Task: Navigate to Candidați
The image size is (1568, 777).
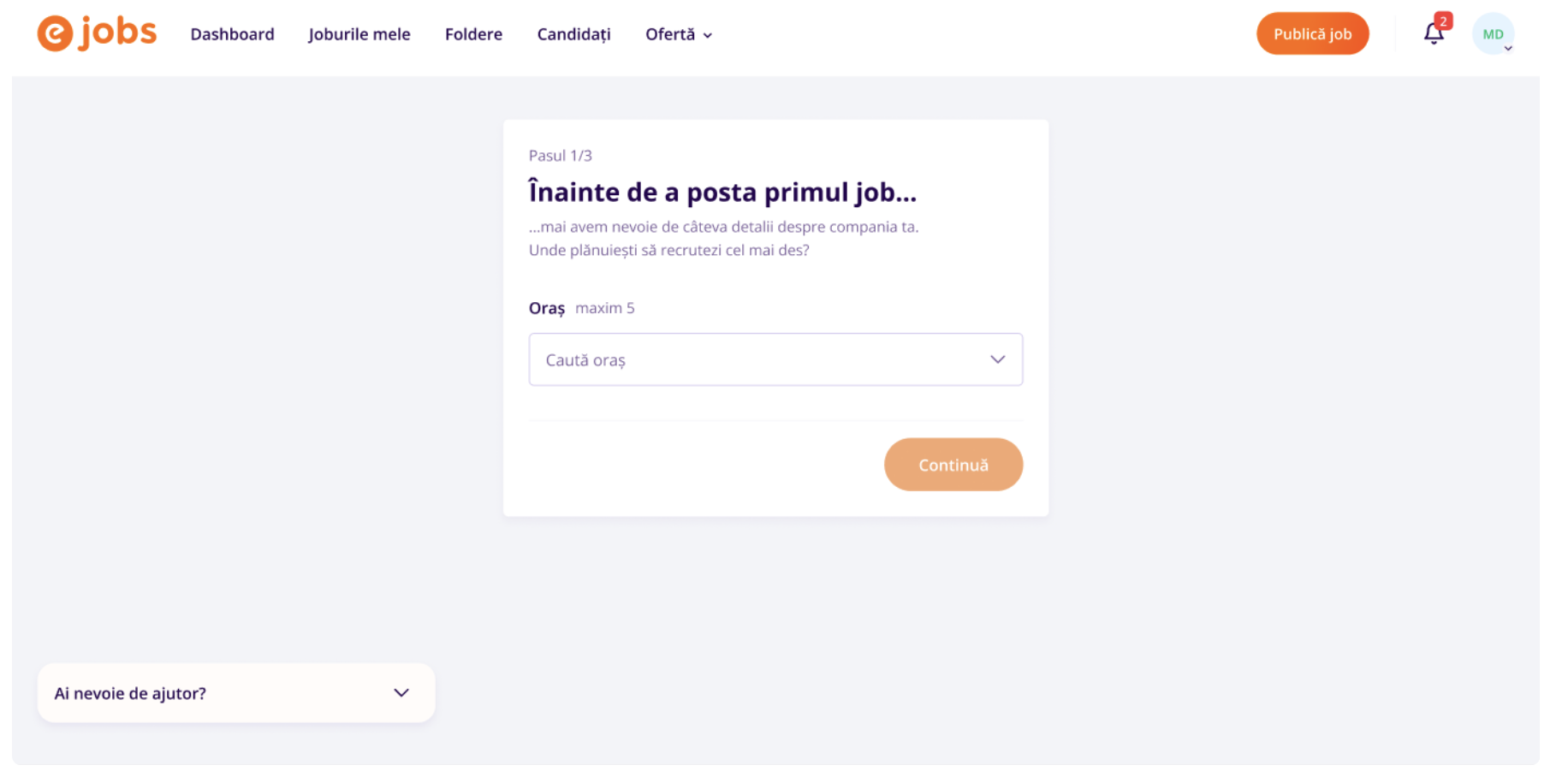Action: [573, 34]
